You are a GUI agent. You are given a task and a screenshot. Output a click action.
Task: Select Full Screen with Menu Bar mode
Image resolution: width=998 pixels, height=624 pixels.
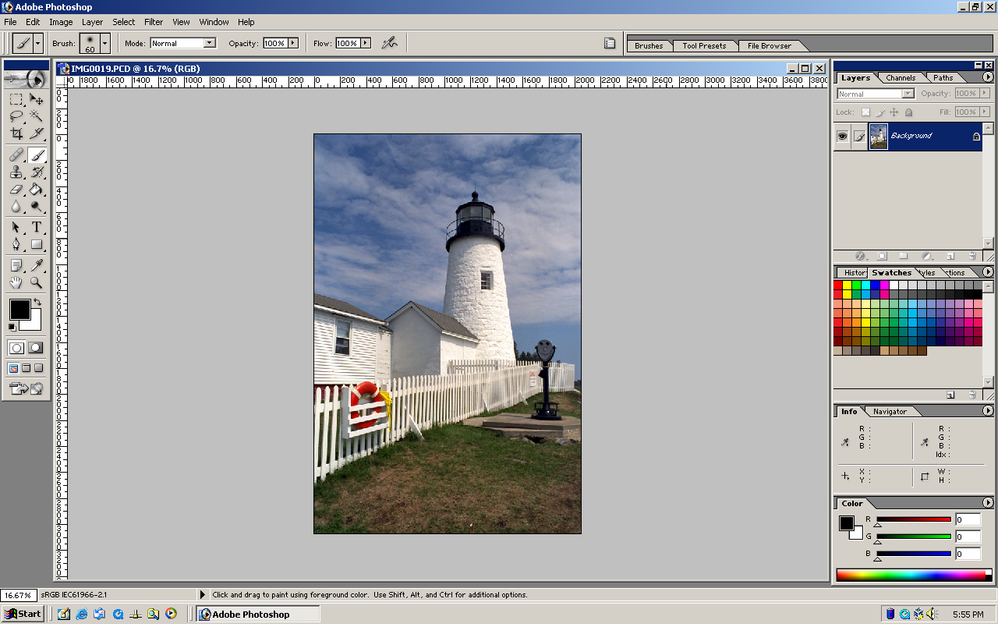(x=26, y=368)
